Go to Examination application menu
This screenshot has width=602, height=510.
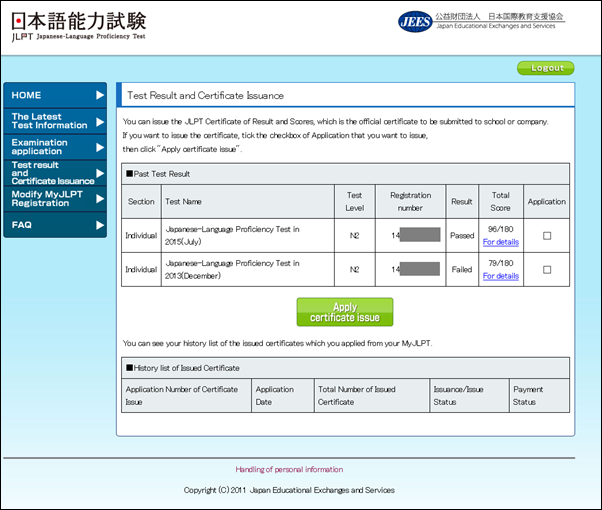tap(55, 147)
